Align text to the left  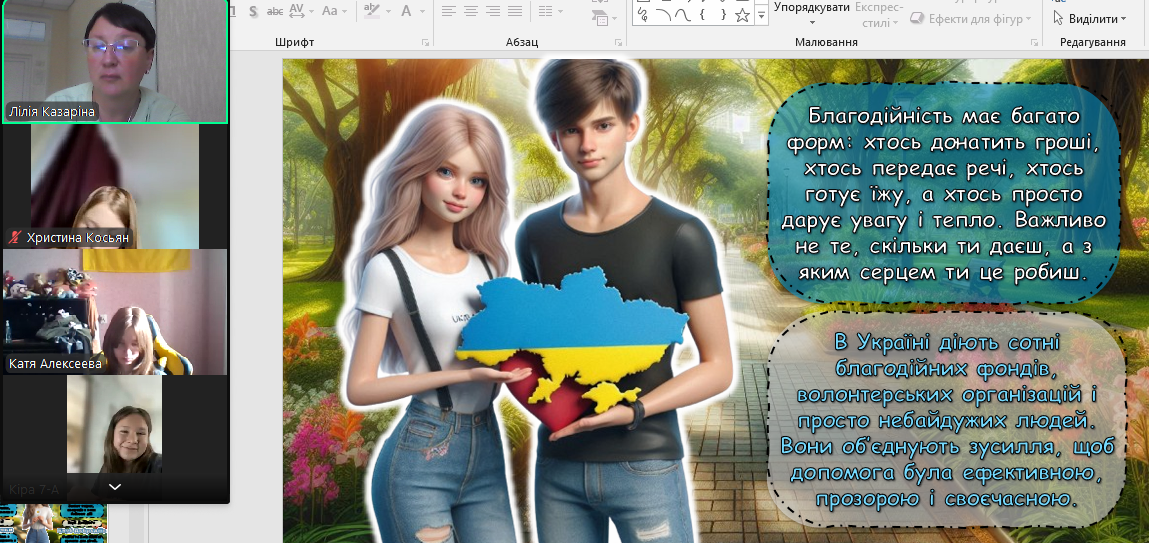click(x=449, y=12)
